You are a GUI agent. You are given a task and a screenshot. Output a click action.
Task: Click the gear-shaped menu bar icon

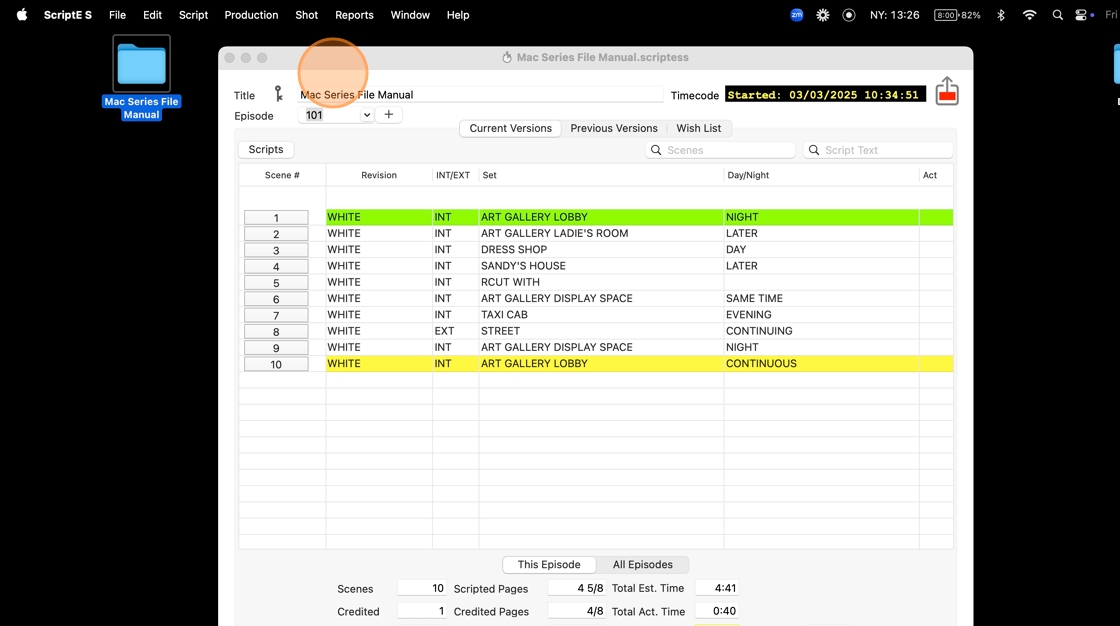point(823,15)
